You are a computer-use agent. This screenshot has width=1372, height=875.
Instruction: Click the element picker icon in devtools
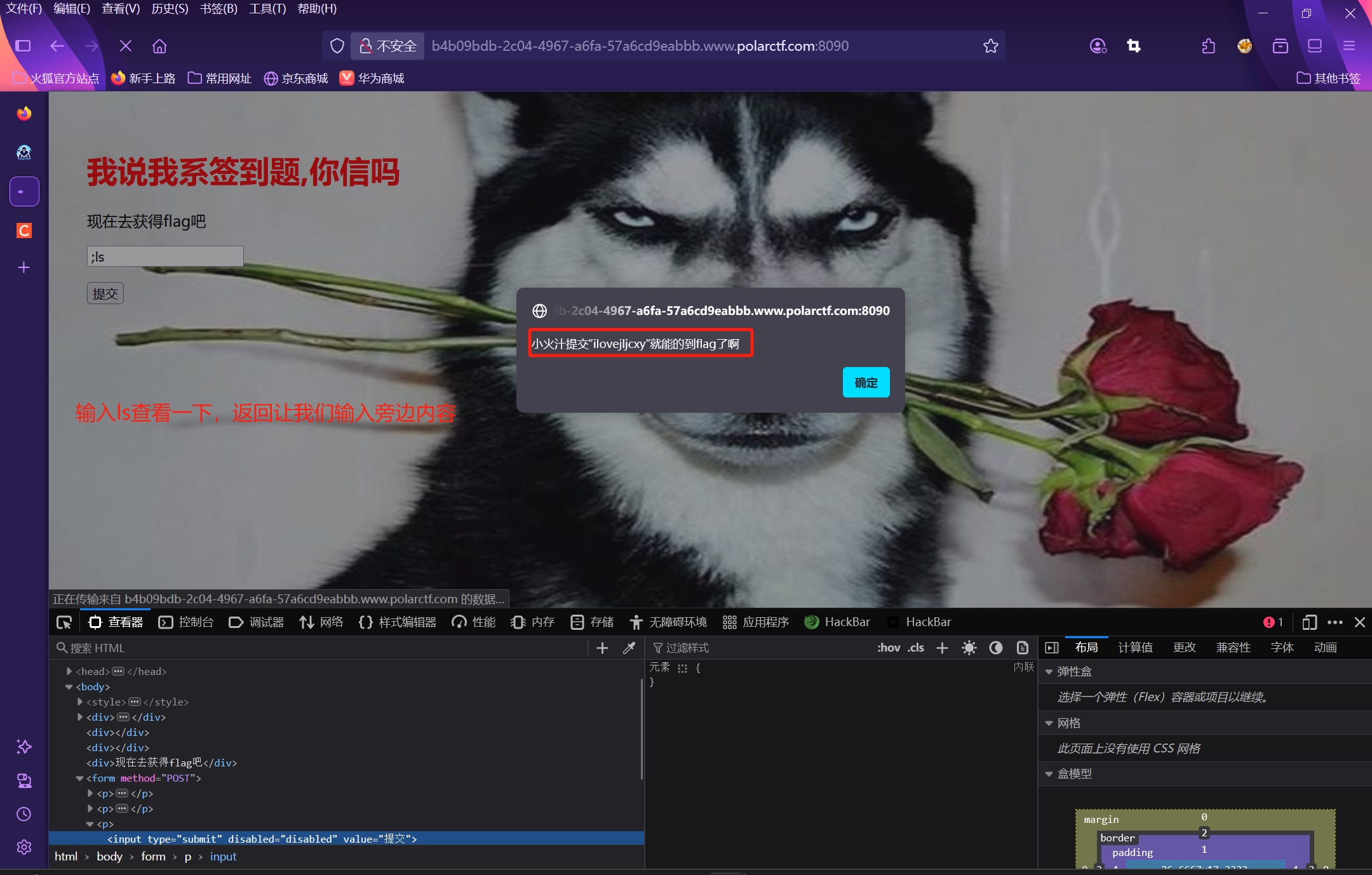coord(64,622)
